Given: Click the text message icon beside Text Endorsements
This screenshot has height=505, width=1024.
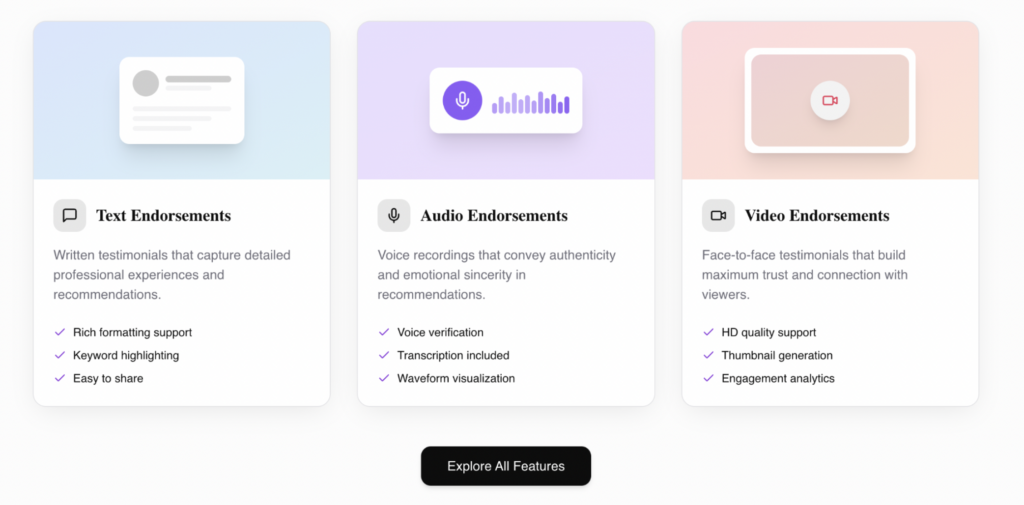Looking at the screenshot, I should point(70,215).
